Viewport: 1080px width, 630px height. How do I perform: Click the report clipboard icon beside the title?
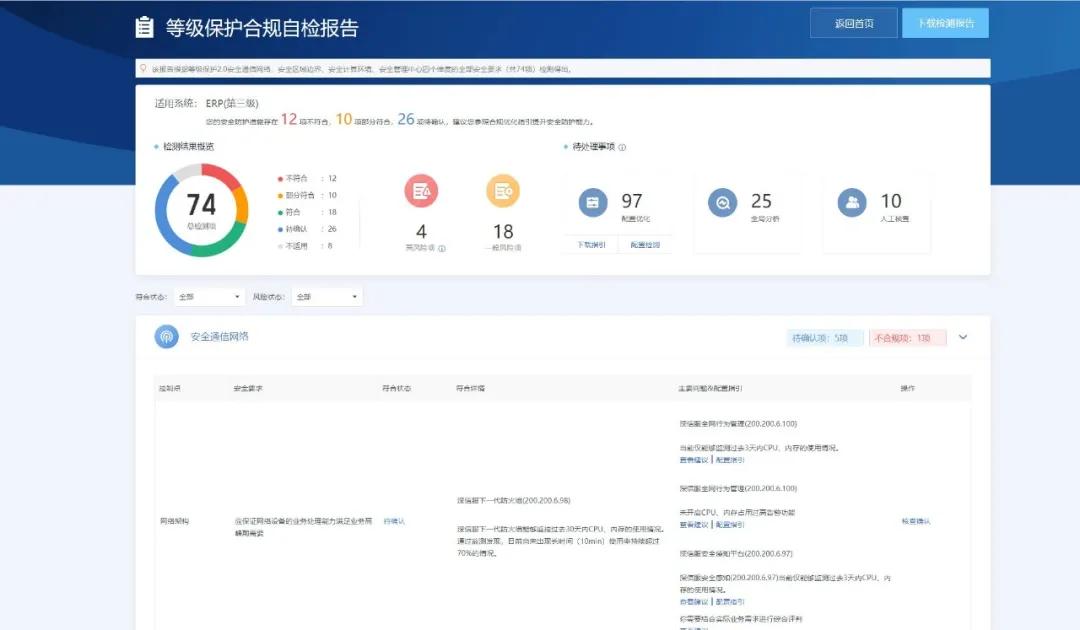tap(145, 27)
